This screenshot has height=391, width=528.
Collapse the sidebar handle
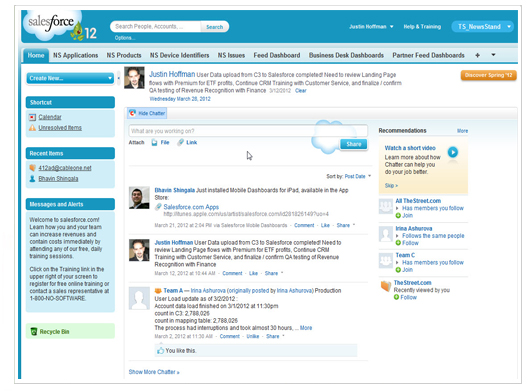click(x=119, y=78)
